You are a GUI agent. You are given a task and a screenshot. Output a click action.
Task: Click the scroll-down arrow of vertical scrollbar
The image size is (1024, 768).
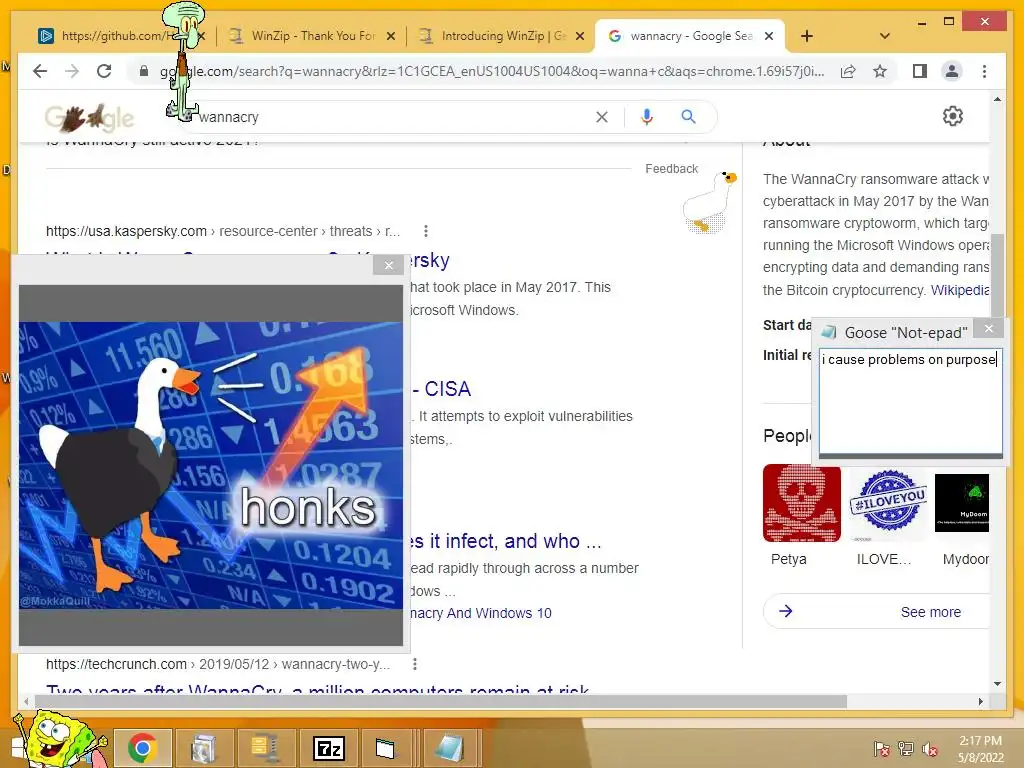[x=997, y=684]
